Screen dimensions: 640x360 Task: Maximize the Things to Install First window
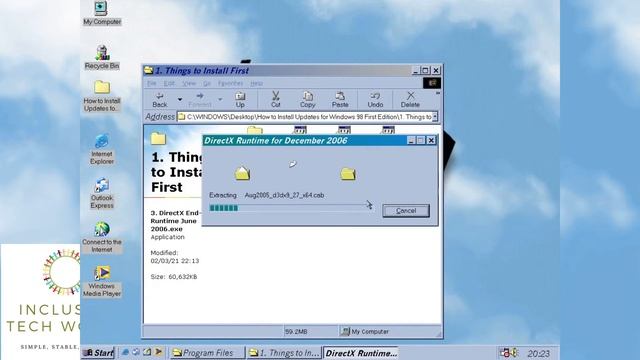click(x=425, y=70)
